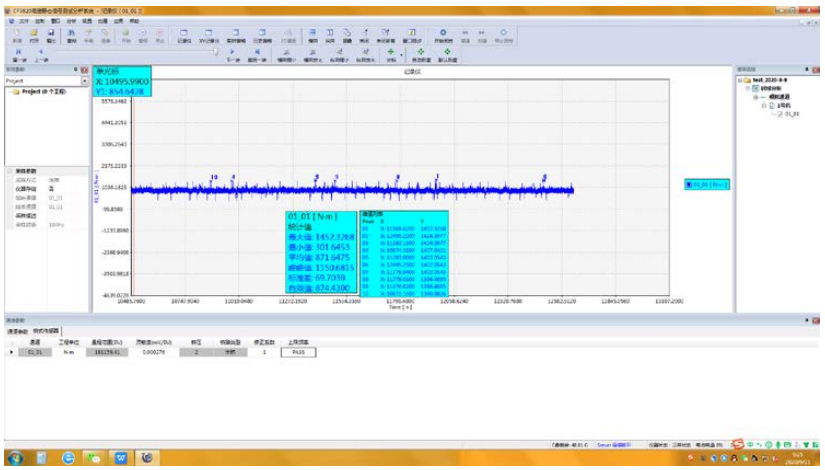
Task: Open the Project combo box dropdown
Action: click(85, 81)
